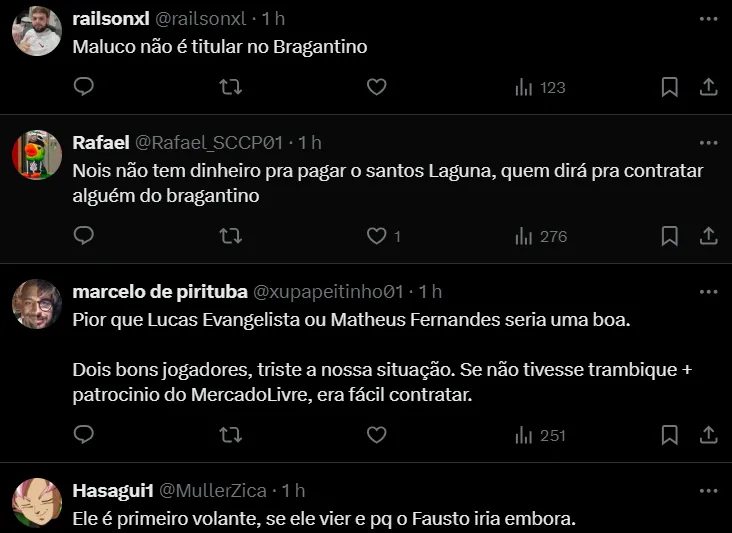View analytics showing 276 views
The height and width of the screenshot is (533, 732).
pyautogui.click(x=540, y=236)
